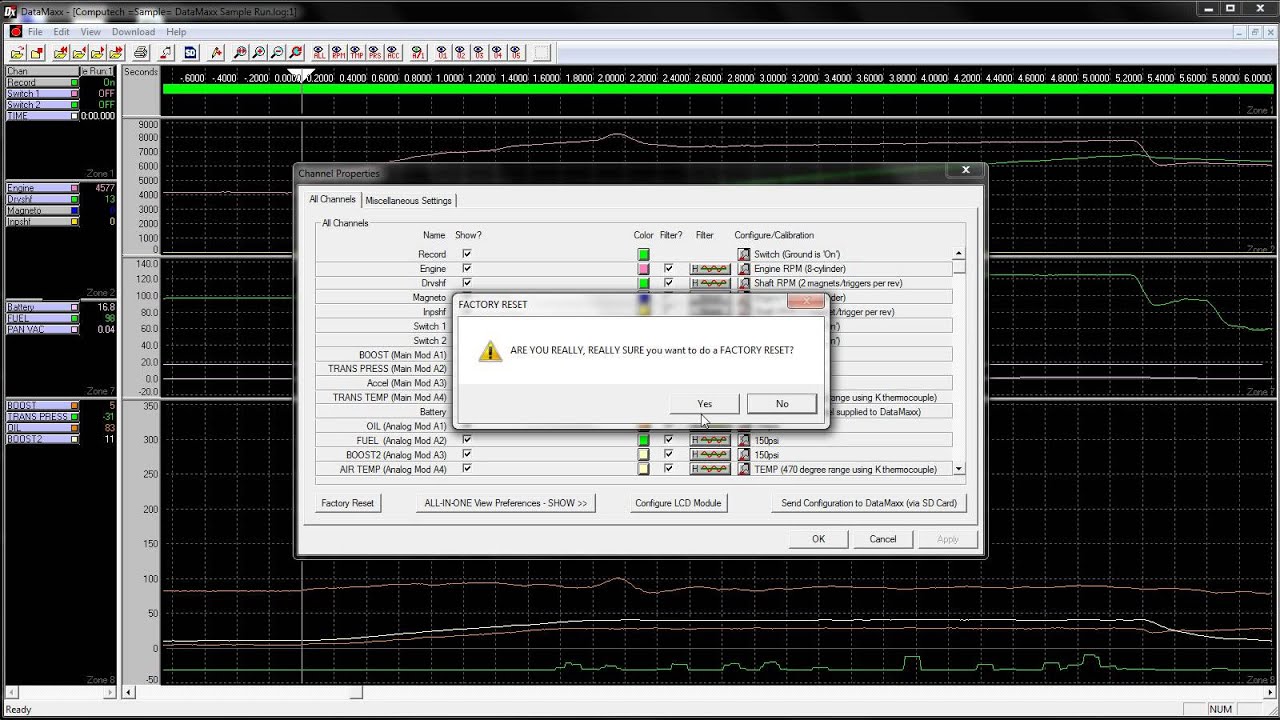Click the eye icon labeled RPM

338,52
